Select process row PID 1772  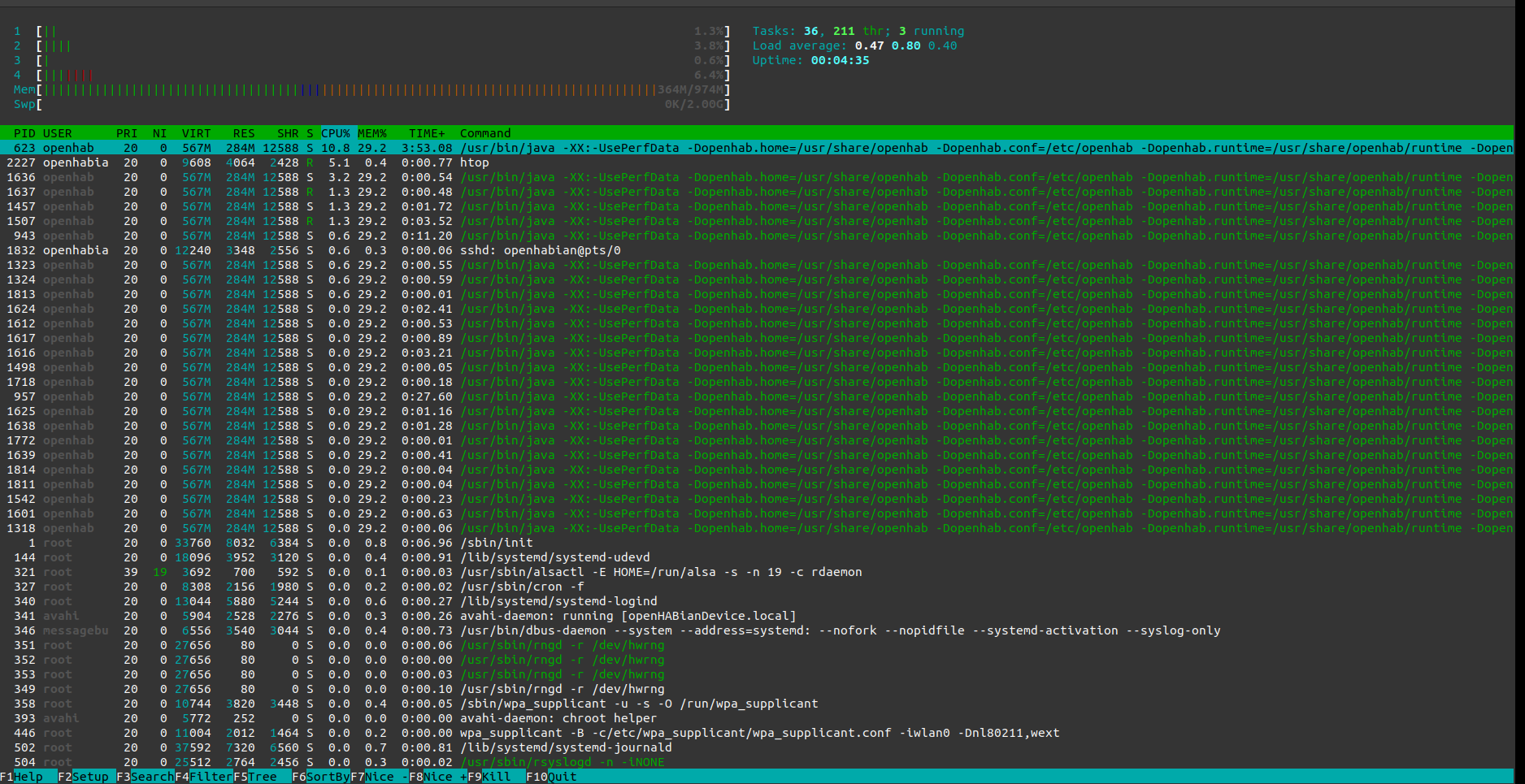(x=757, y=440)
